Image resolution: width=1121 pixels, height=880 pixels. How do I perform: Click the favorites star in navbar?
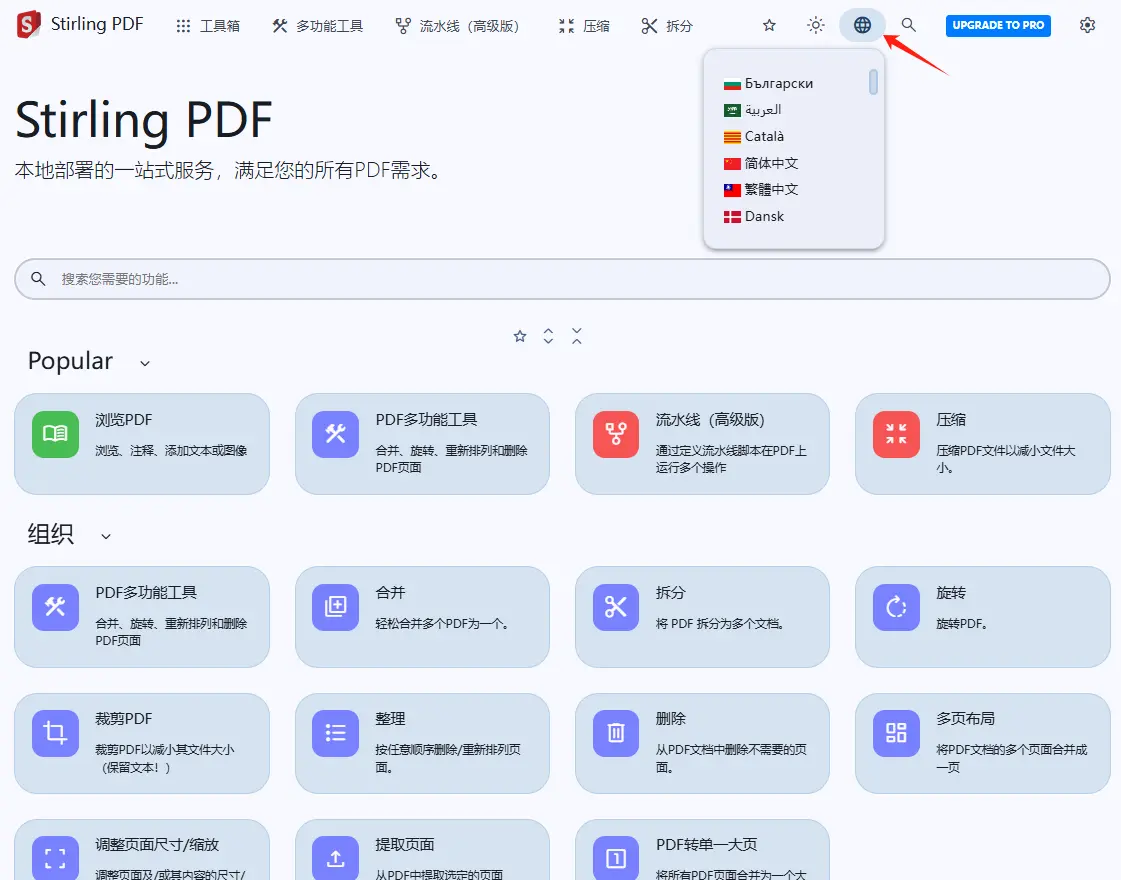pos(769,25)
